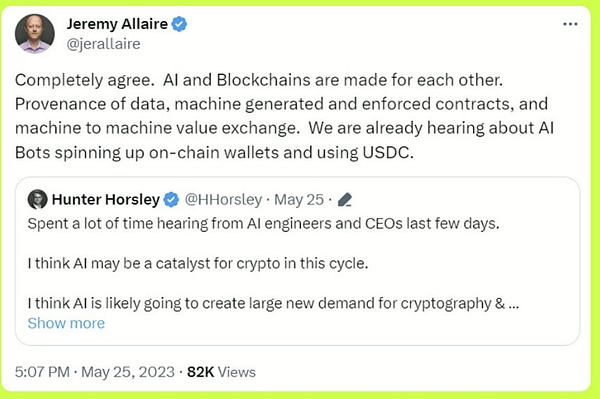The image size is (600, 399).
Task: Open the three-dot more options menu
Action: (570, 24)
